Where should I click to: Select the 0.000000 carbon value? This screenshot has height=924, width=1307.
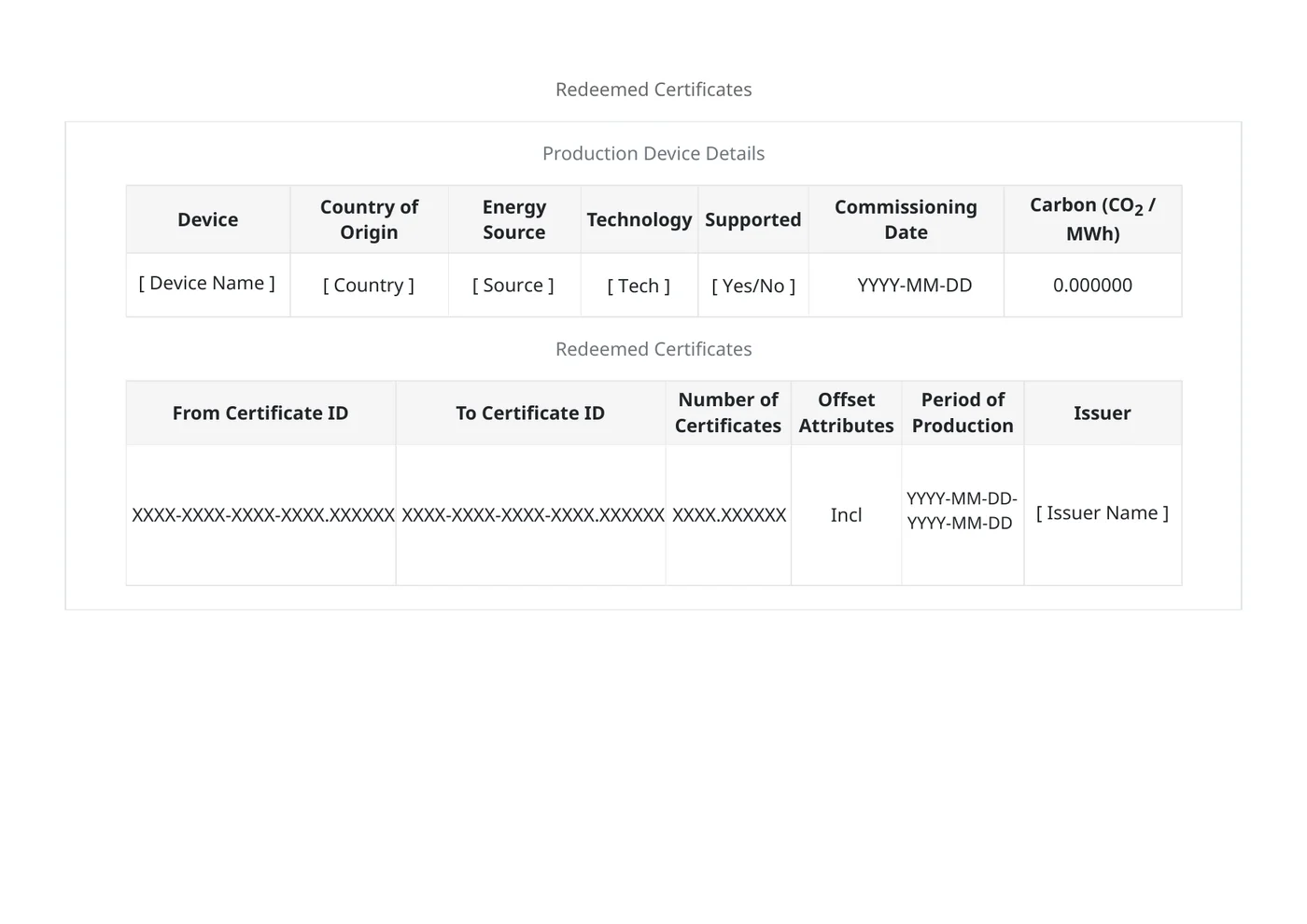(x=1092, y=286)
